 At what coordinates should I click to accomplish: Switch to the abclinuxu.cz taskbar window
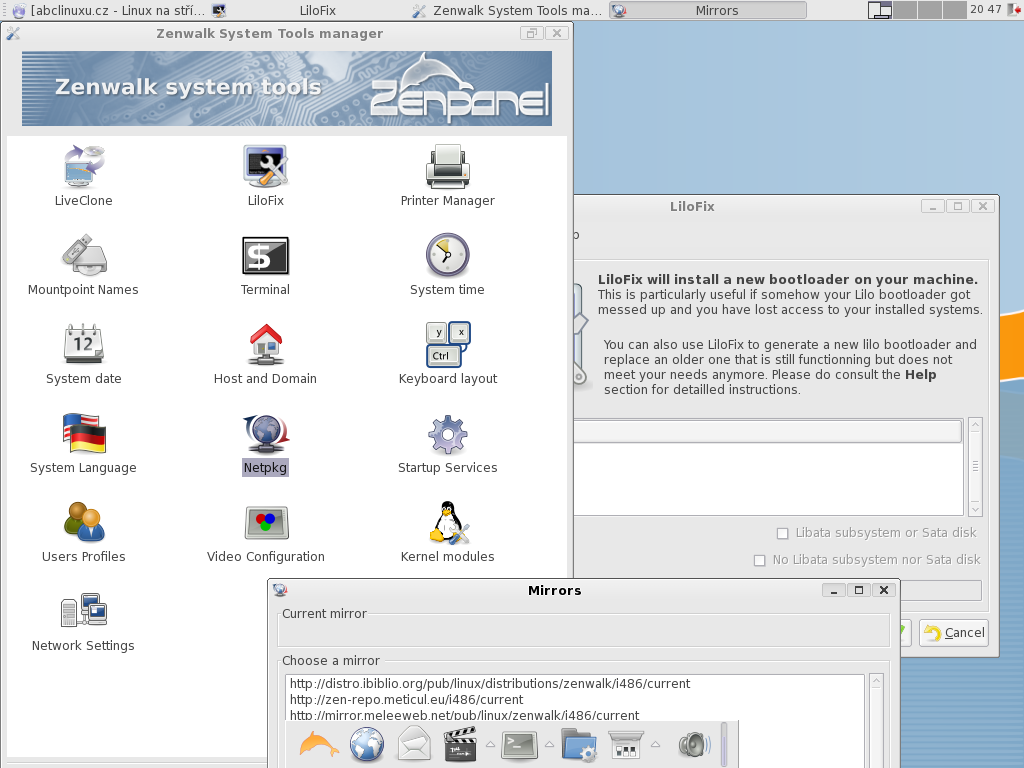pyautogui.click(x=108, y=10)
